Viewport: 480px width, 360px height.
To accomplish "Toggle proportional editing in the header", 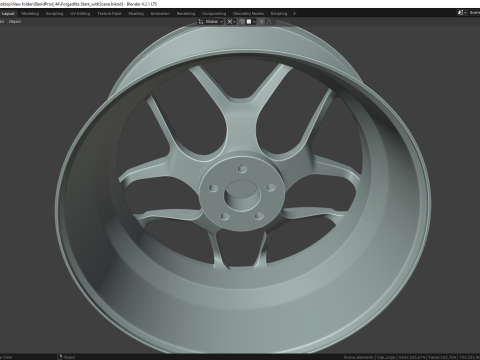I will coord(262,22).
